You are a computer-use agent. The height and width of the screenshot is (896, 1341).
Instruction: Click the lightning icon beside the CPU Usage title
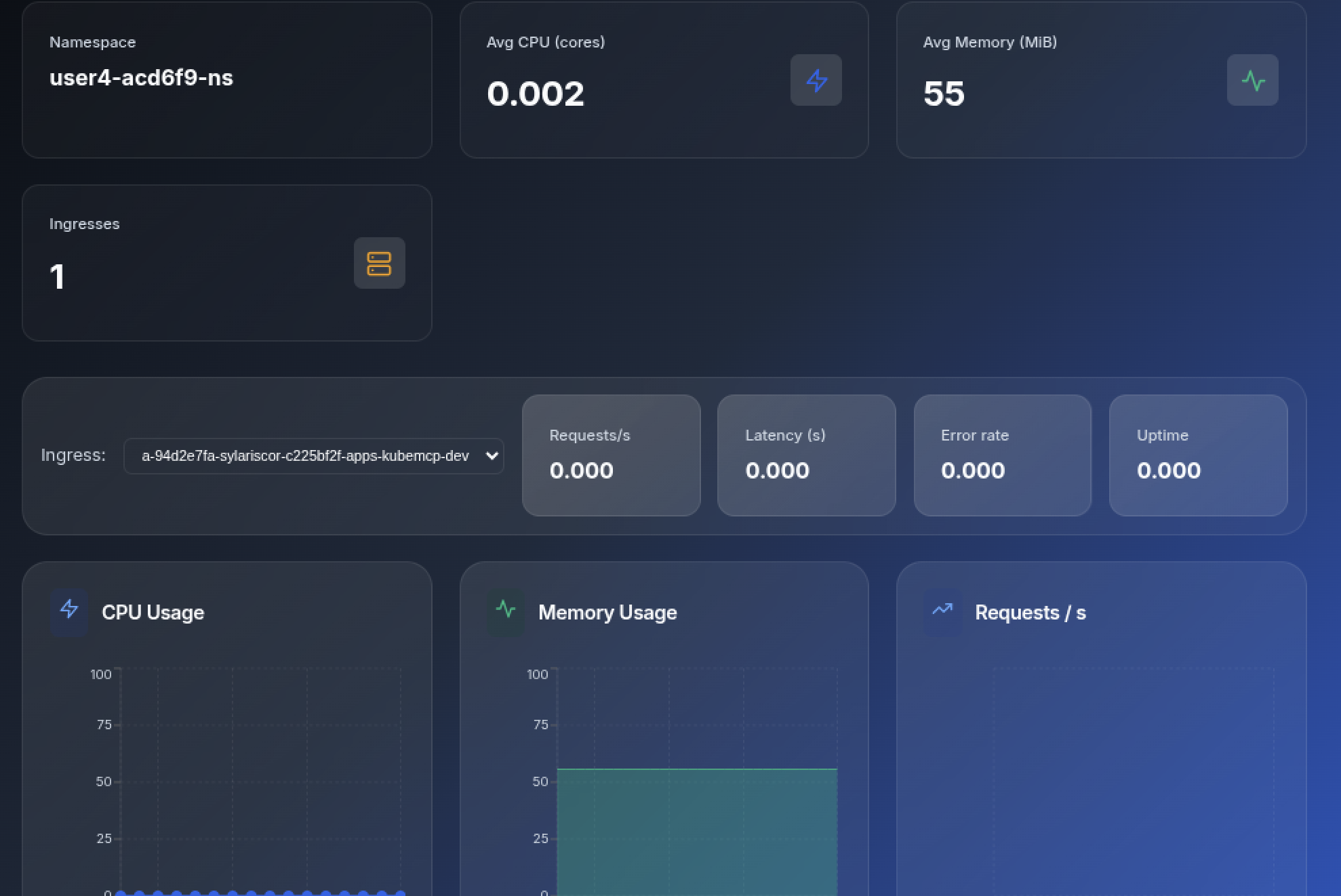click(x=69, y=609)
